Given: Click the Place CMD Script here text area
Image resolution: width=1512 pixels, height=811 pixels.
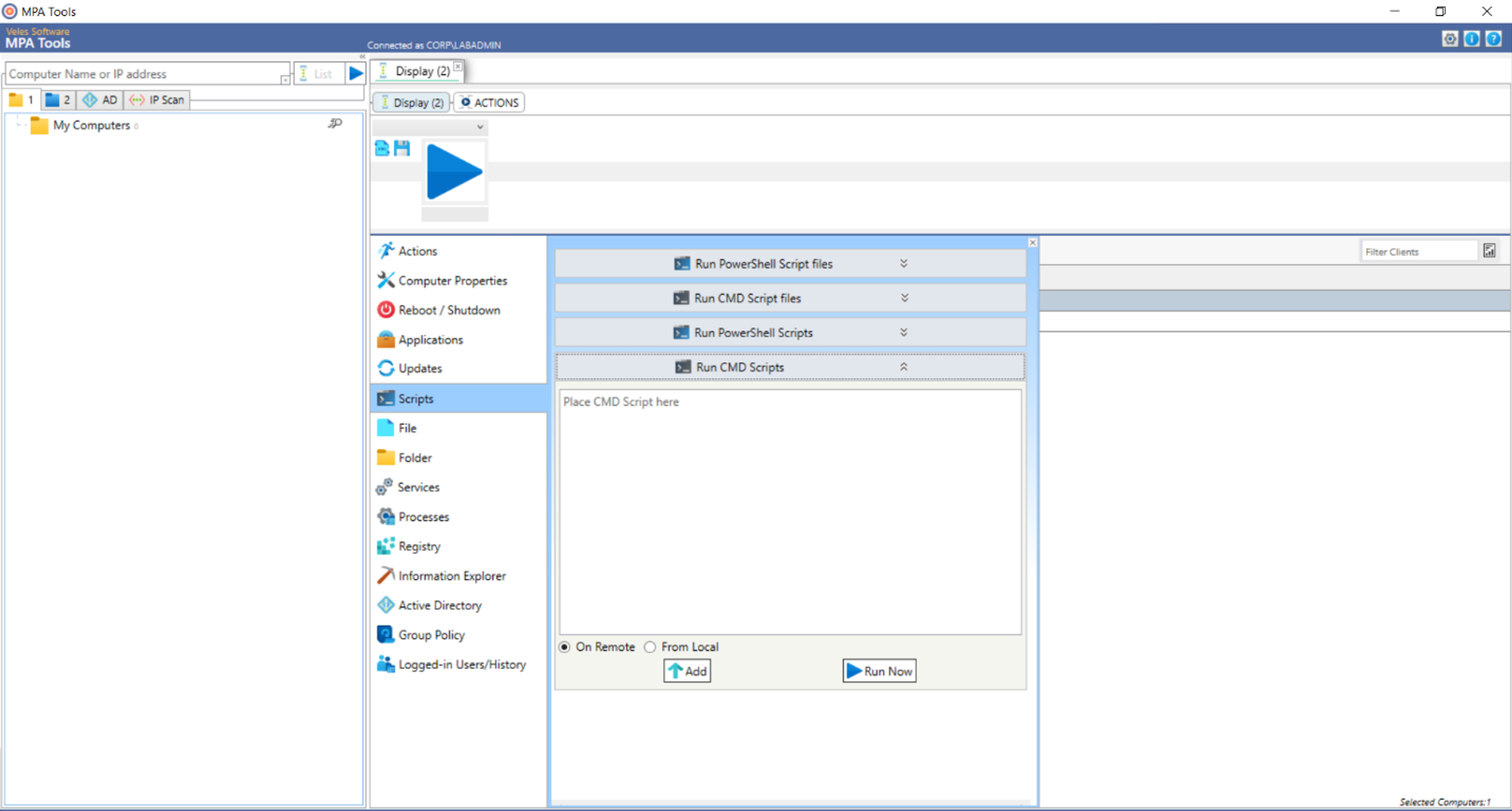Looking at the screenshot, I should (790, 512).
